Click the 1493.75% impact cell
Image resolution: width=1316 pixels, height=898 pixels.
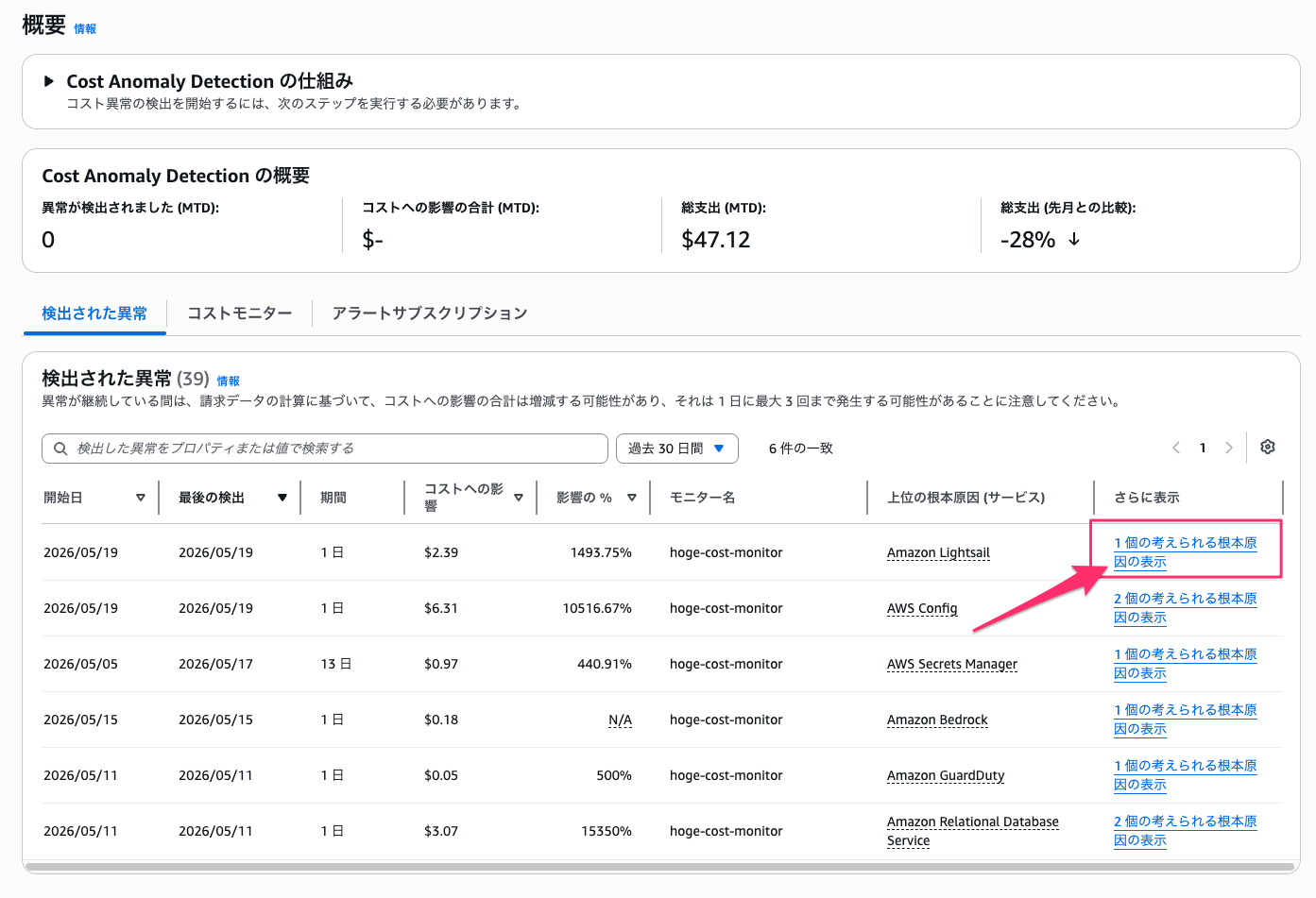click(601, 552)
